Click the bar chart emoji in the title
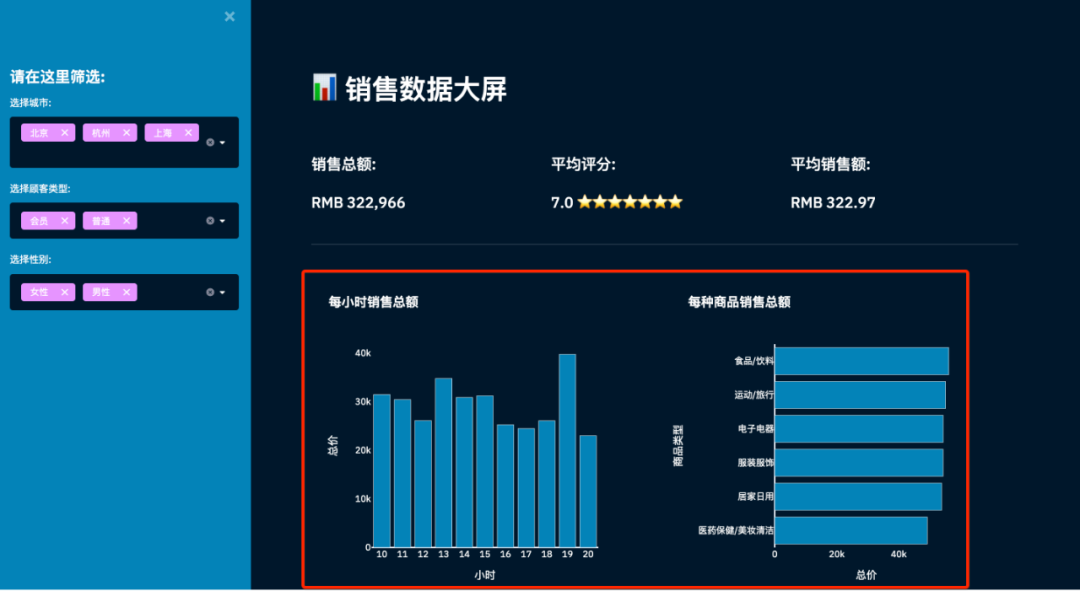Viewport: 1080px width, 591px height. click(324, 88)
